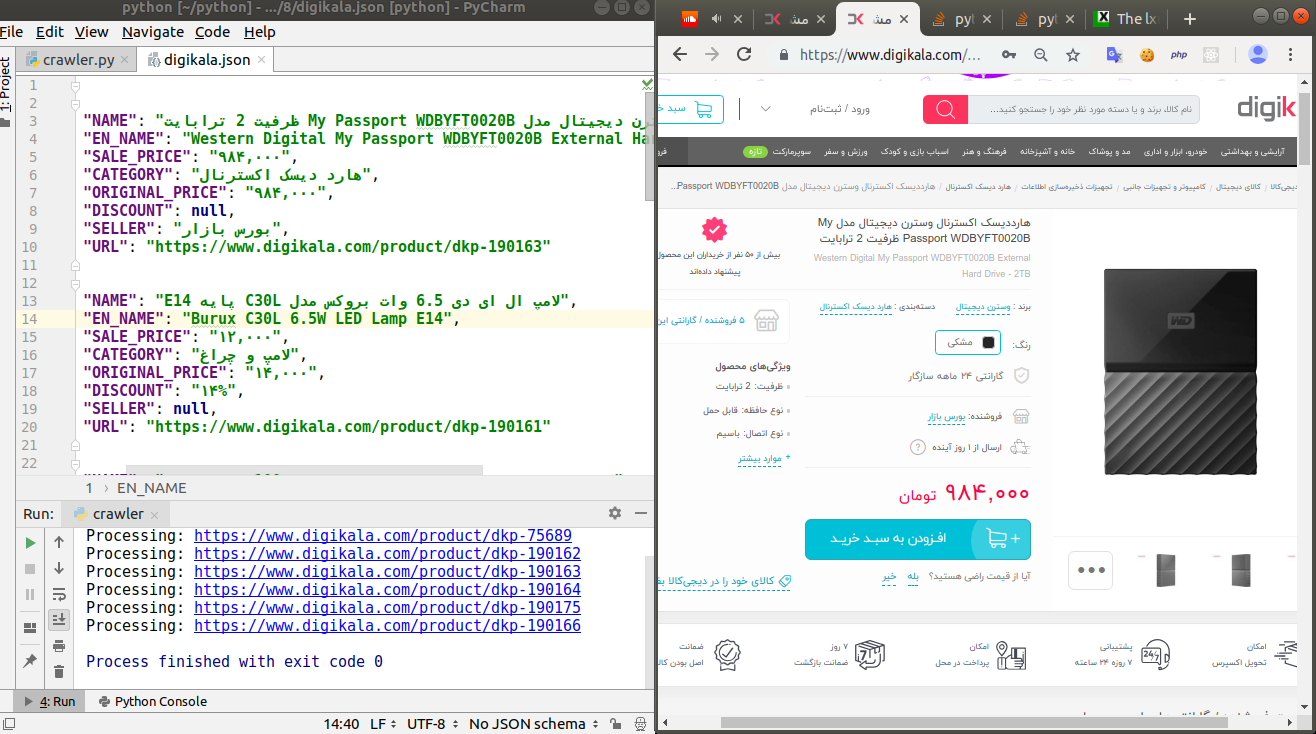The height and width of the screenshot is (734, 1316).
Task: Open the Google Translate extension icon
Action: click(1114, 54)
